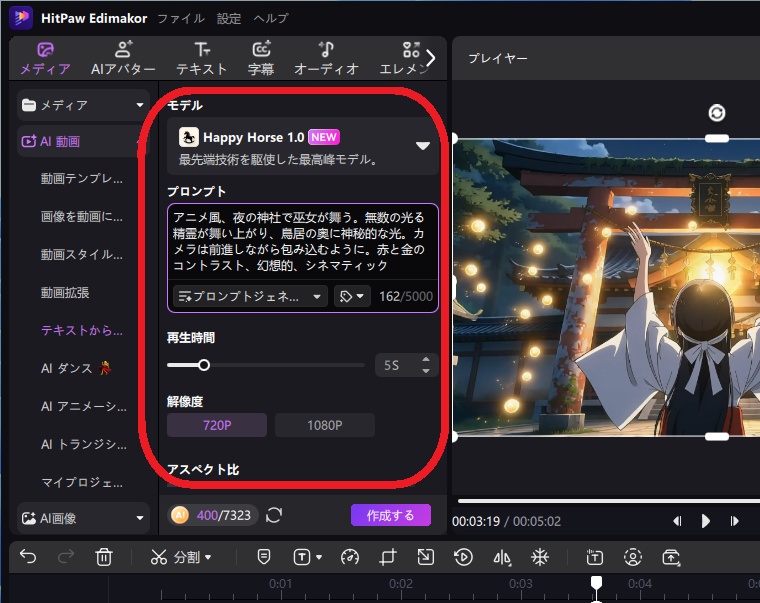The height and width of the screenshot is (603, 760).
Task: Open the エレメント tab
Action: pos(404,59)
